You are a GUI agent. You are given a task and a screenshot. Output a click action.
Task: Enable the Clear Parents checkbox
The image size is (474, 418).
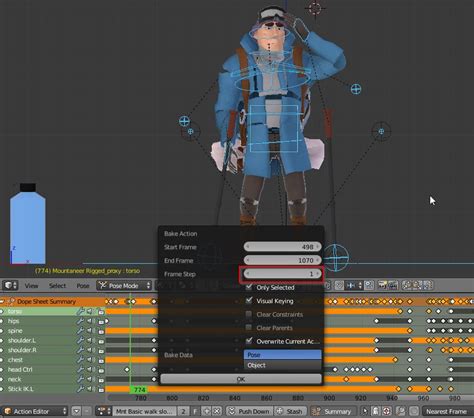[x=249, y=327]
